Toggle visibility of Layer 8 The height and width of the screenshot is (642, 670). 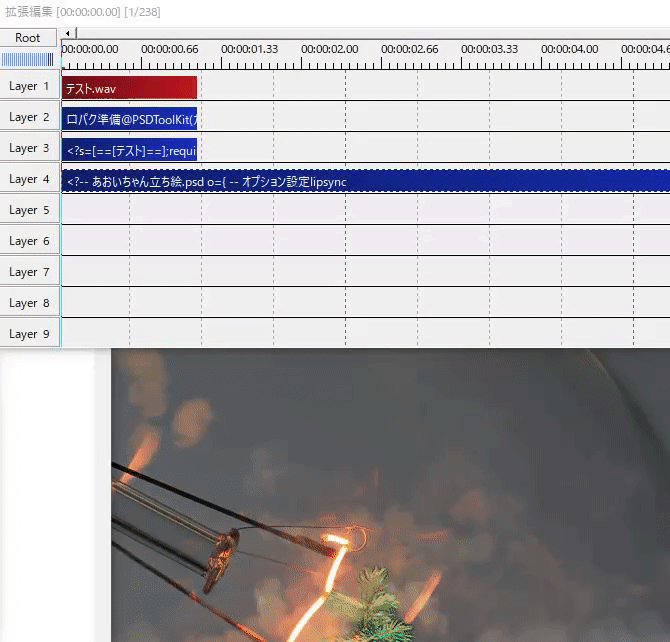[29, 303]
